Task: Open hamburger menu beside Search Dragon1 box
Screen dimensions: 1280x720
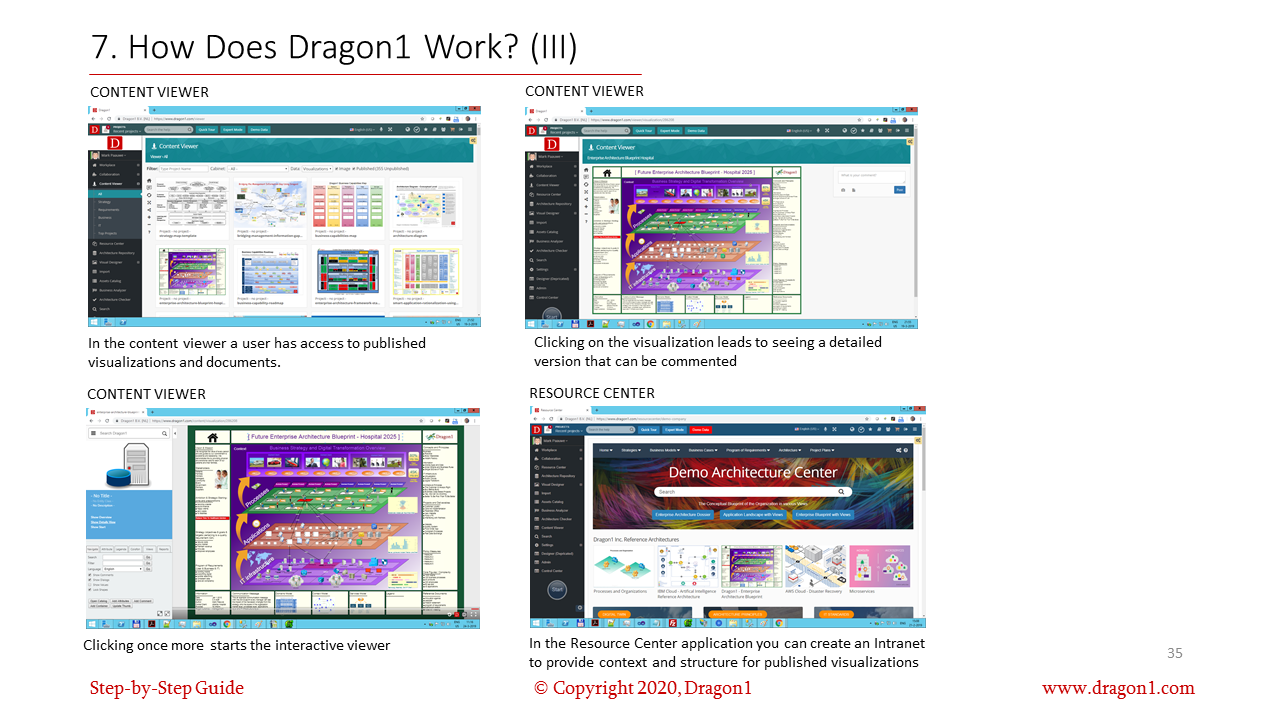Action: [x=93, y=433]
